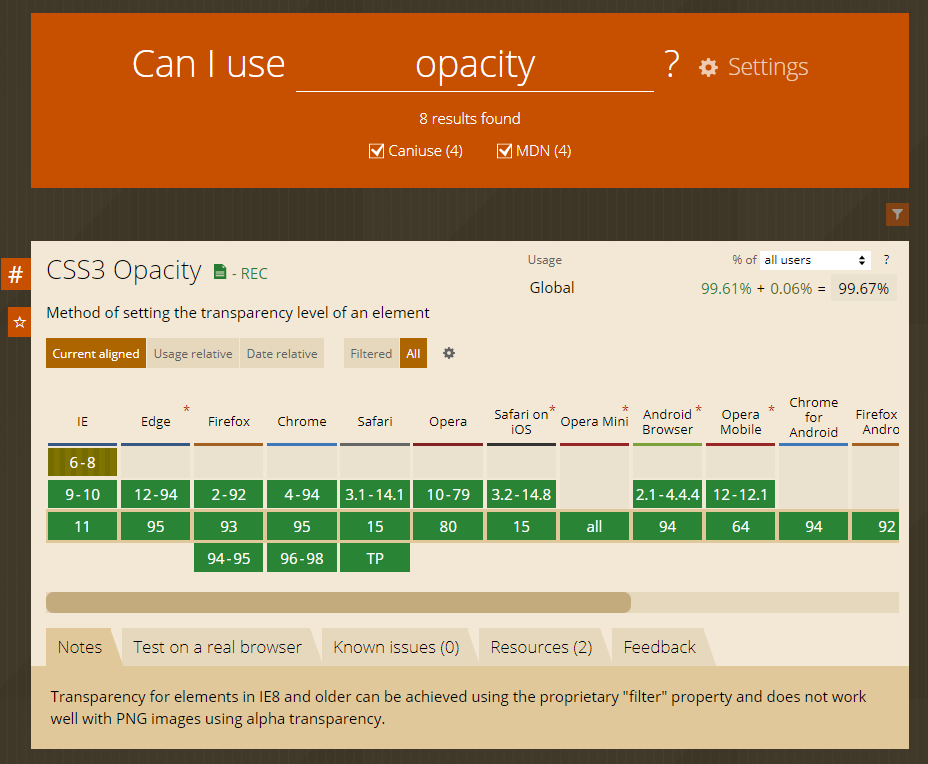Screen dimensions: 928x764
Task: Select the Filtered browser option
Action: (x=371, y=353)
